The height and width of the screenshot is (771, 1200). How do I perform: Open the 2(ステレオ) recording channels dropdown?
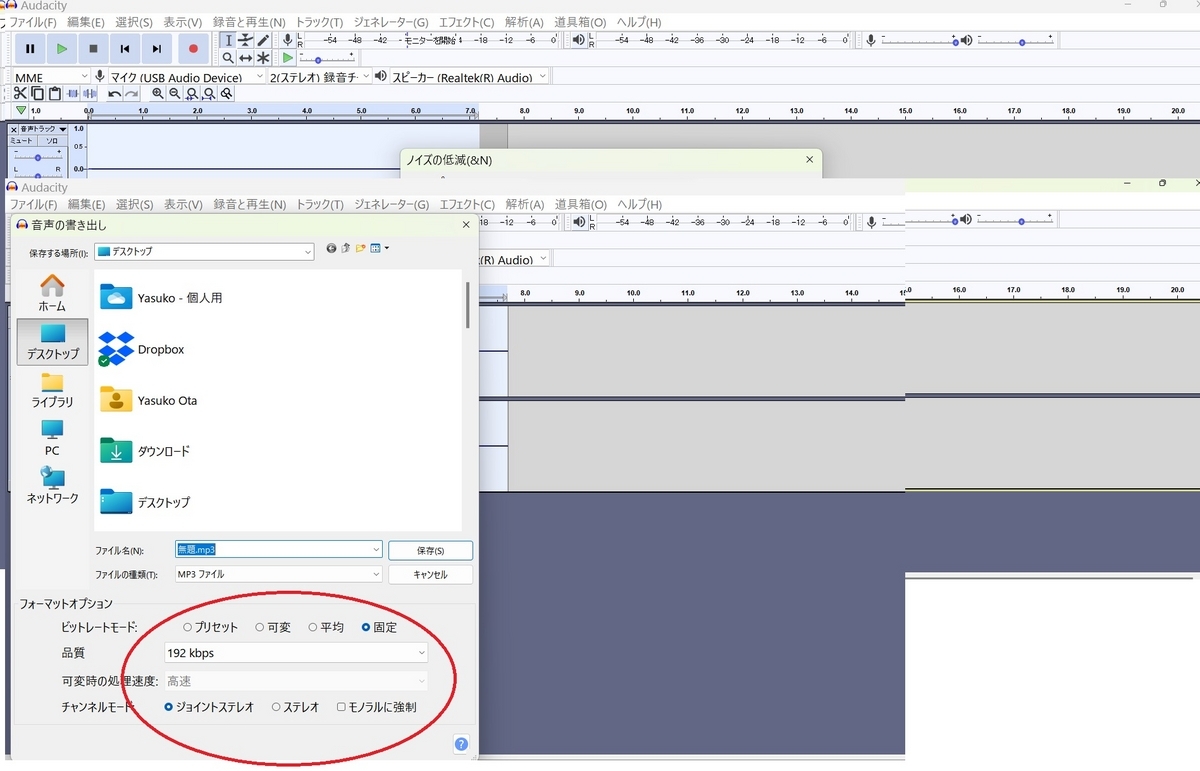pos(318,77)
